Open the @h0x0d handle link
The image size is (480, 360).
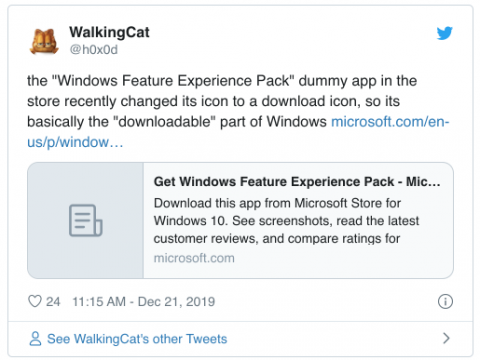pos(94,50)
